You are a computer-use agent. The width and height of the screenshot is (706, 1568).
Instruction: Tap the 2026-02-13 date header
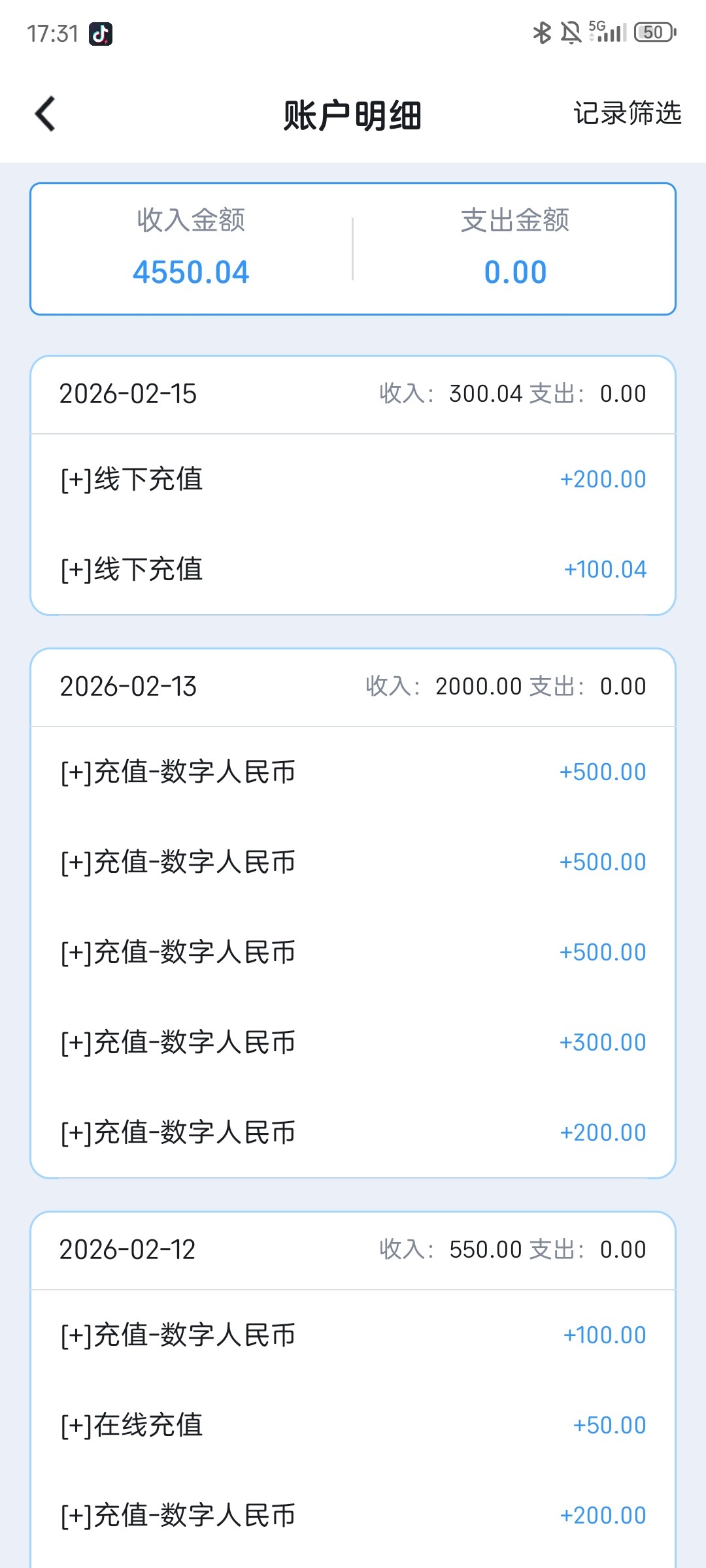tap(128, 687)
